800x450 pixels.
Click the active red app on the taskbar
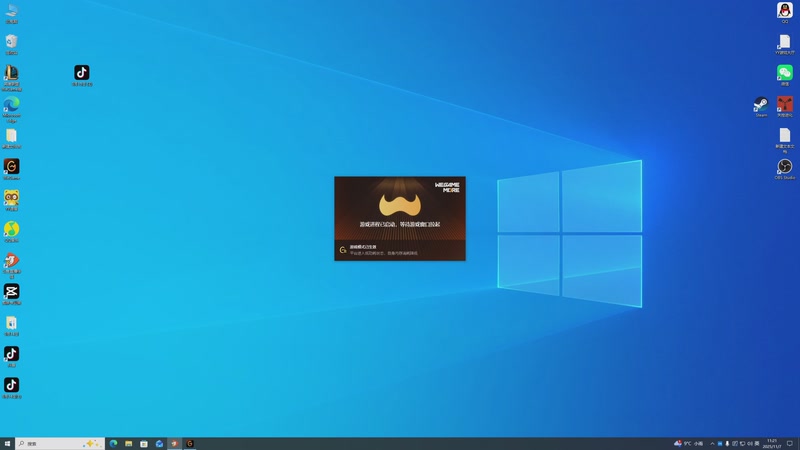coord(174,443)
